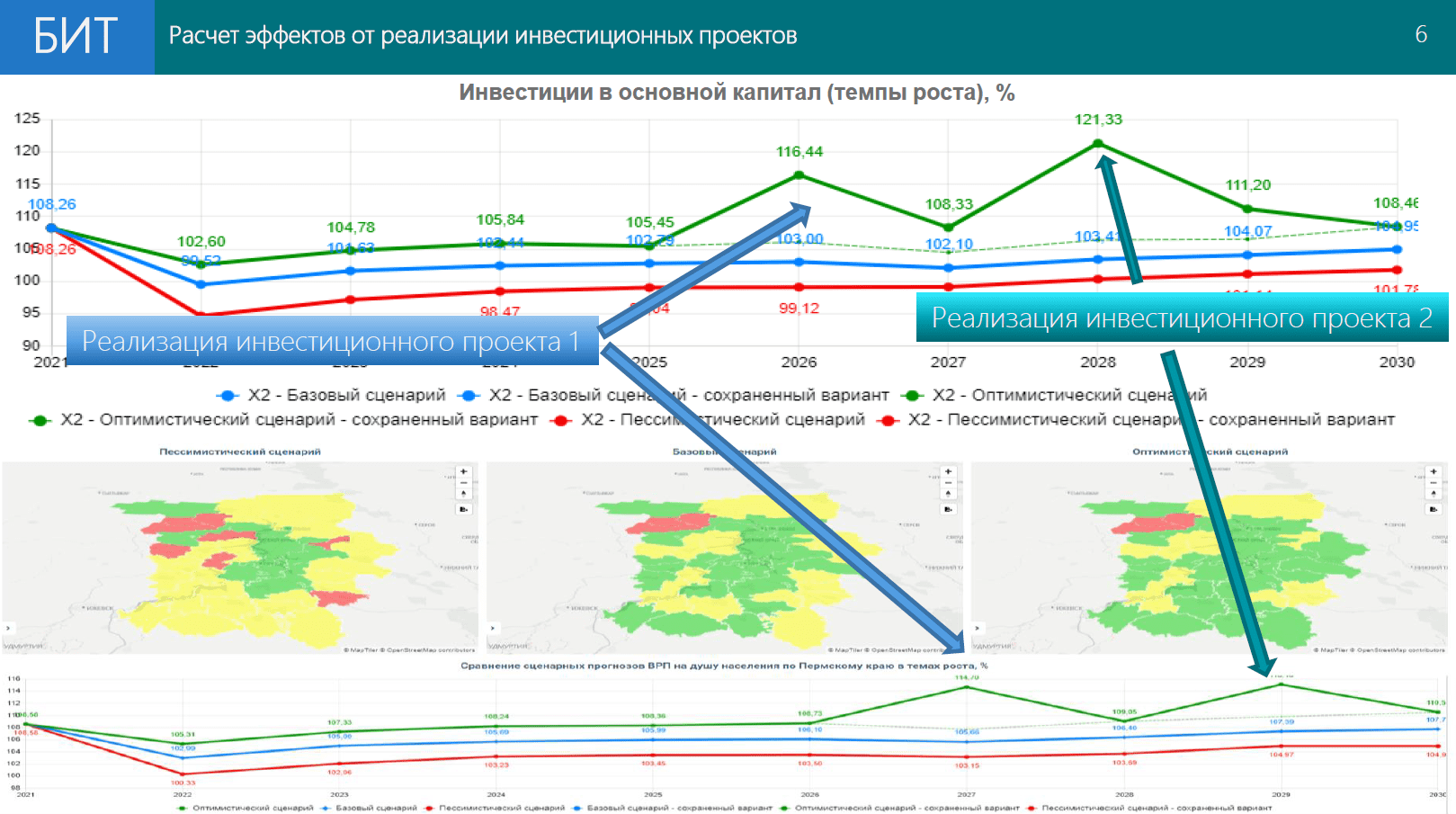Image resolution: width=1456 pixels, height=814 pixels.
Task: Zoom in on the Оптимистический сценарий map
Action: pos(1434,471)
